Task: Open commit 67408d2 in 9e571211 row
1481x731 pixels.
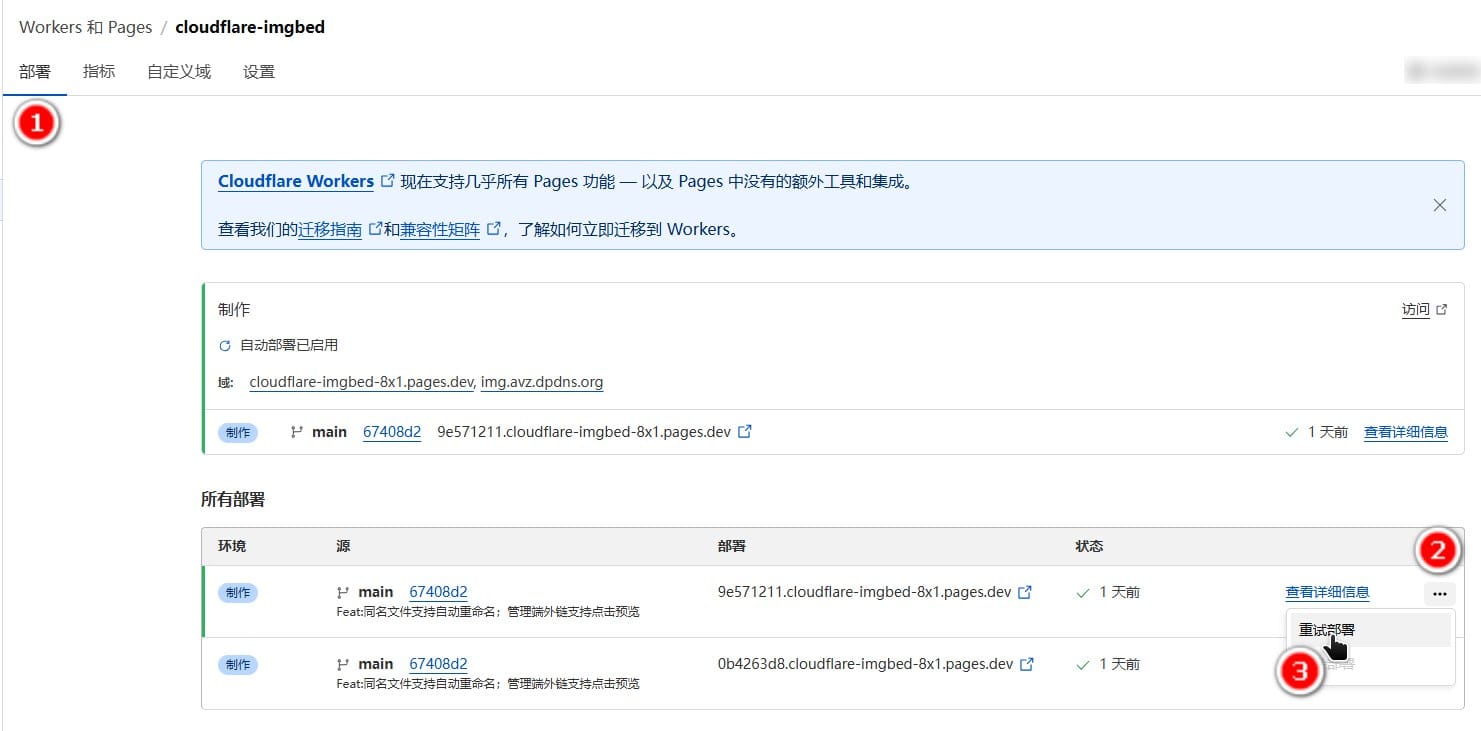Action: [438, 592]
